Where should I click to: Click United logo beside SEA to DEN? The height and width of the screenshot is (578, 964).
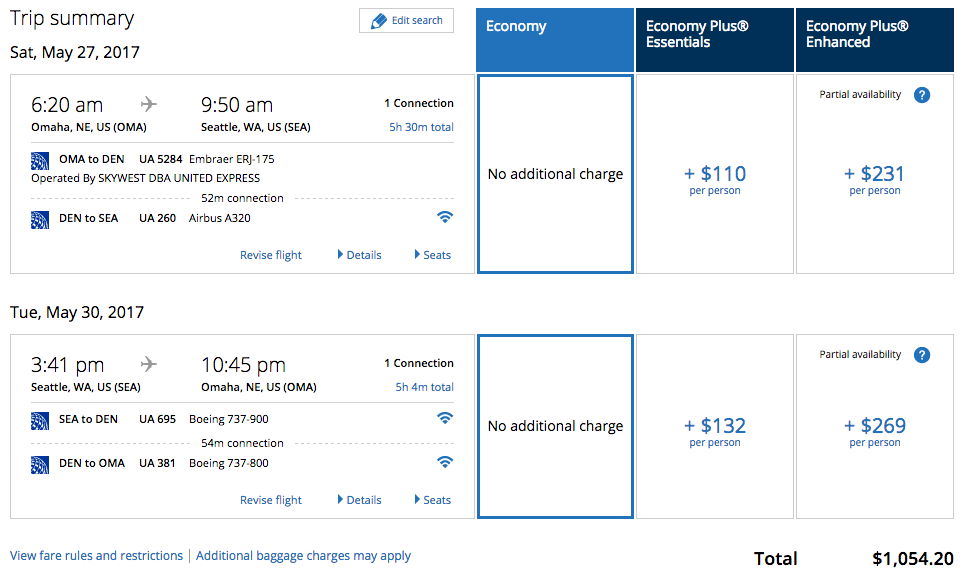pyautogui.click(x=40, y=421)
